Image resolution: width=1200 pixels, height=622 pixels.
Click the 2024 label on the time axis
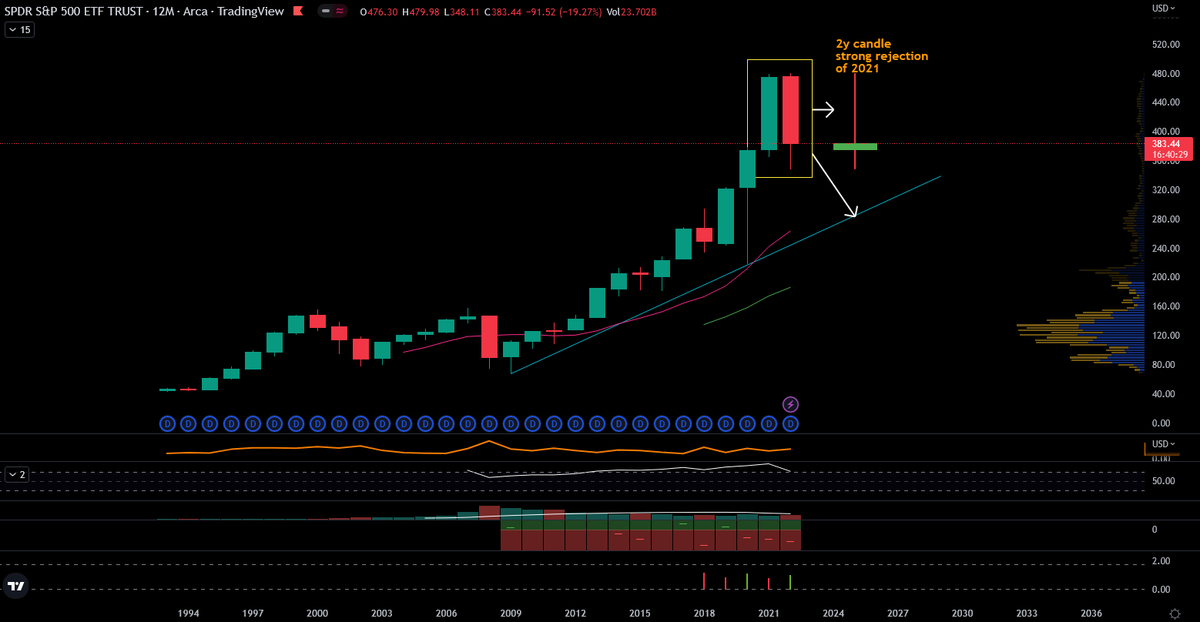[833, 613]
